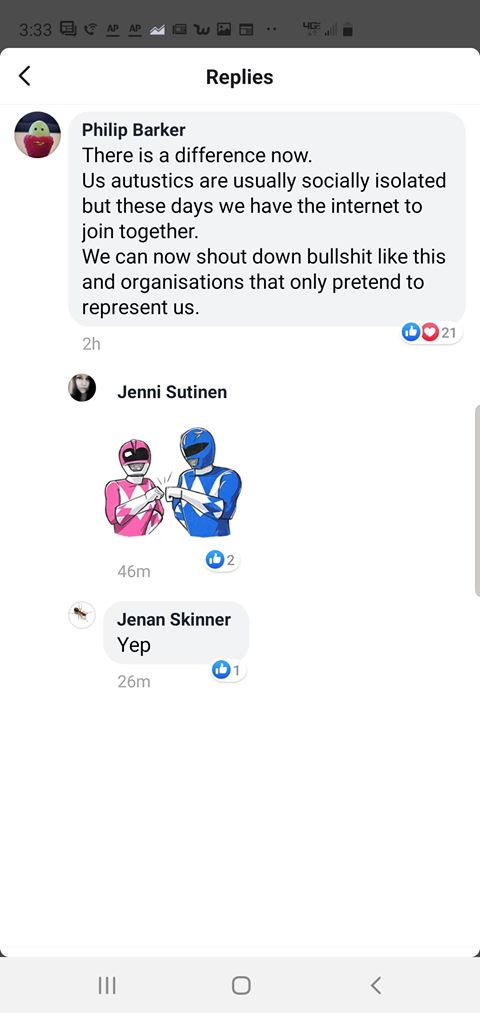Viewport: 480px width, 1013px height.
Task: View the 1 like on the Yep reply
Action: click(228, 671)
